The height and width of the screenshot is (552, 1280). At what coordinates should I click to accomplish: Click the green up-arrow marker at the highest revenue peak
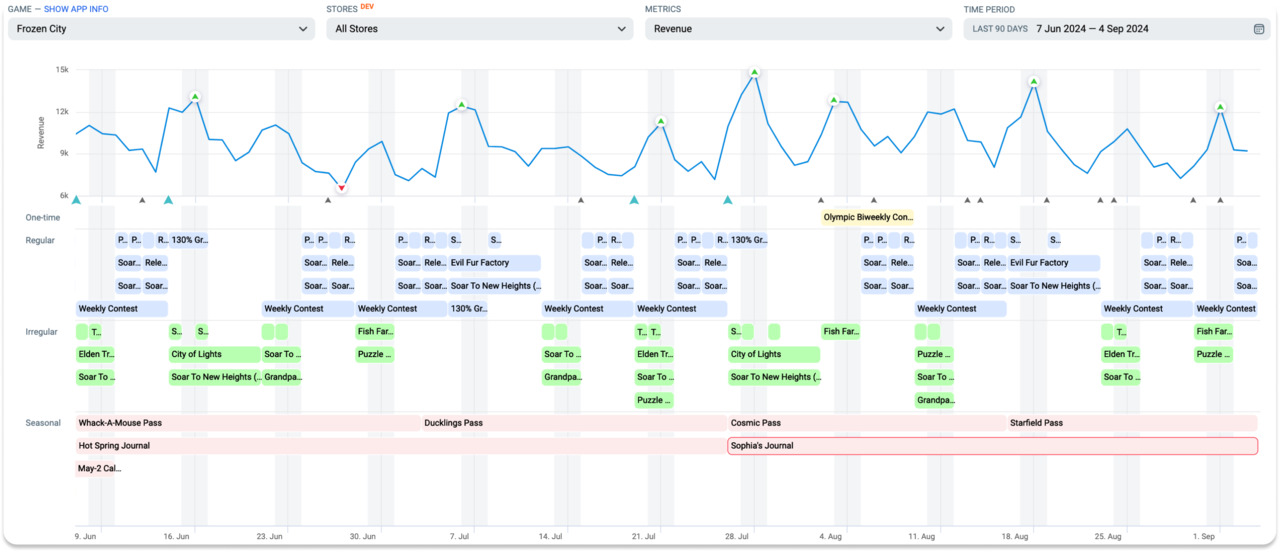(754, 72)
